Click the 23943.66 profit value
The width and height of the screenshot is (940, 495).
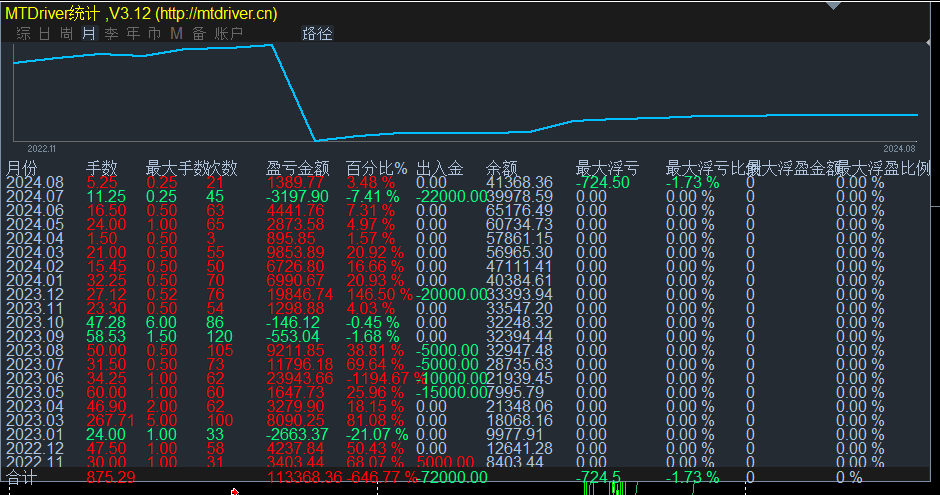[x=299, y=379]
